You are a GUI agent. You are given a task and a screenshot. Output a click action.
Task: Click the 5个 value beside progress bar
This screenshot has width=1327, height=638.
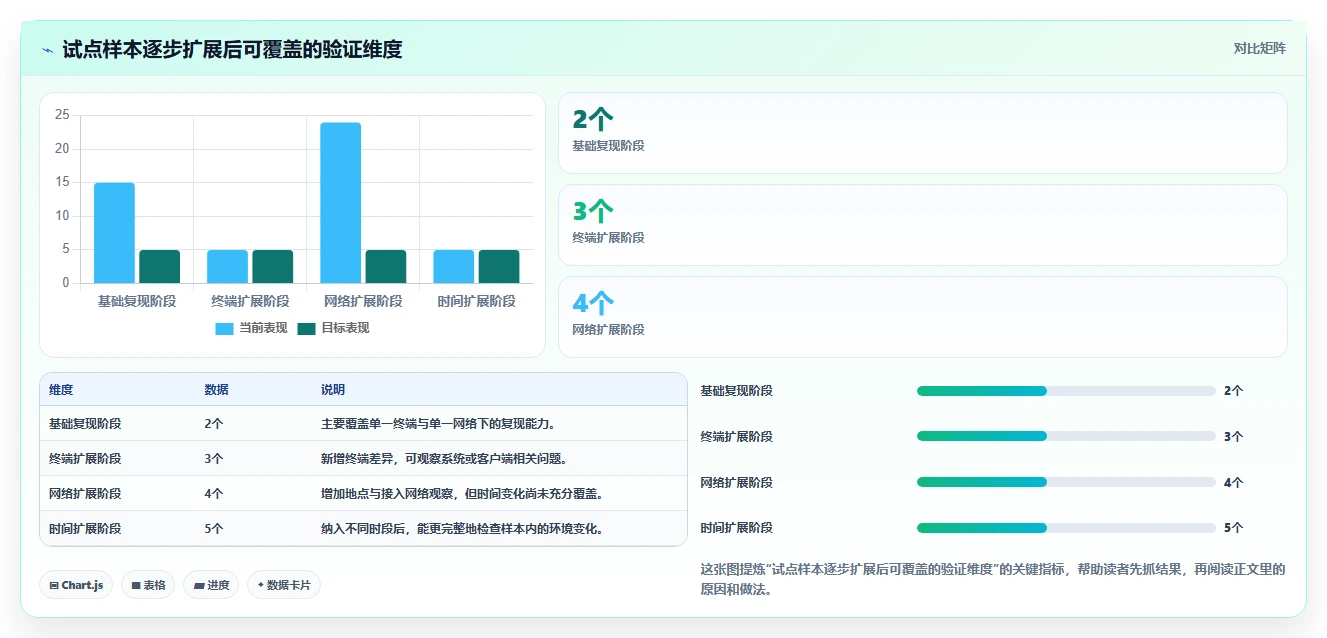pos(1233,528)
